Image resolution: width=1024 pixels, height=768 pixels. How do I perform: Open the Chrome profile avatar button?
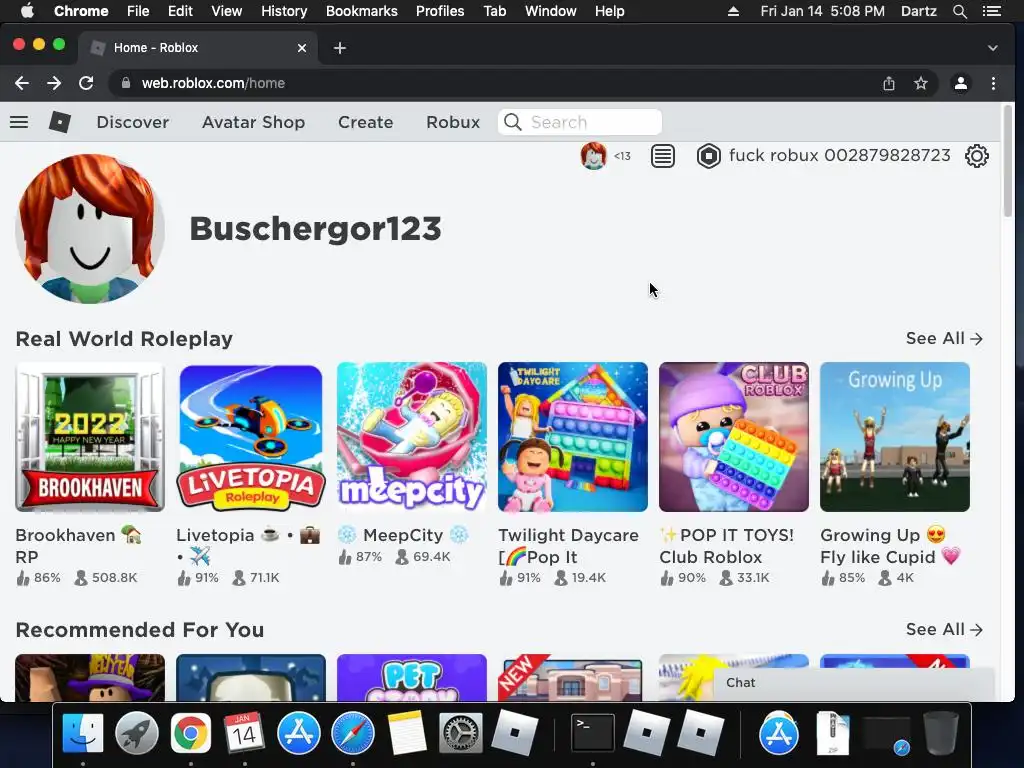(961, 83)
